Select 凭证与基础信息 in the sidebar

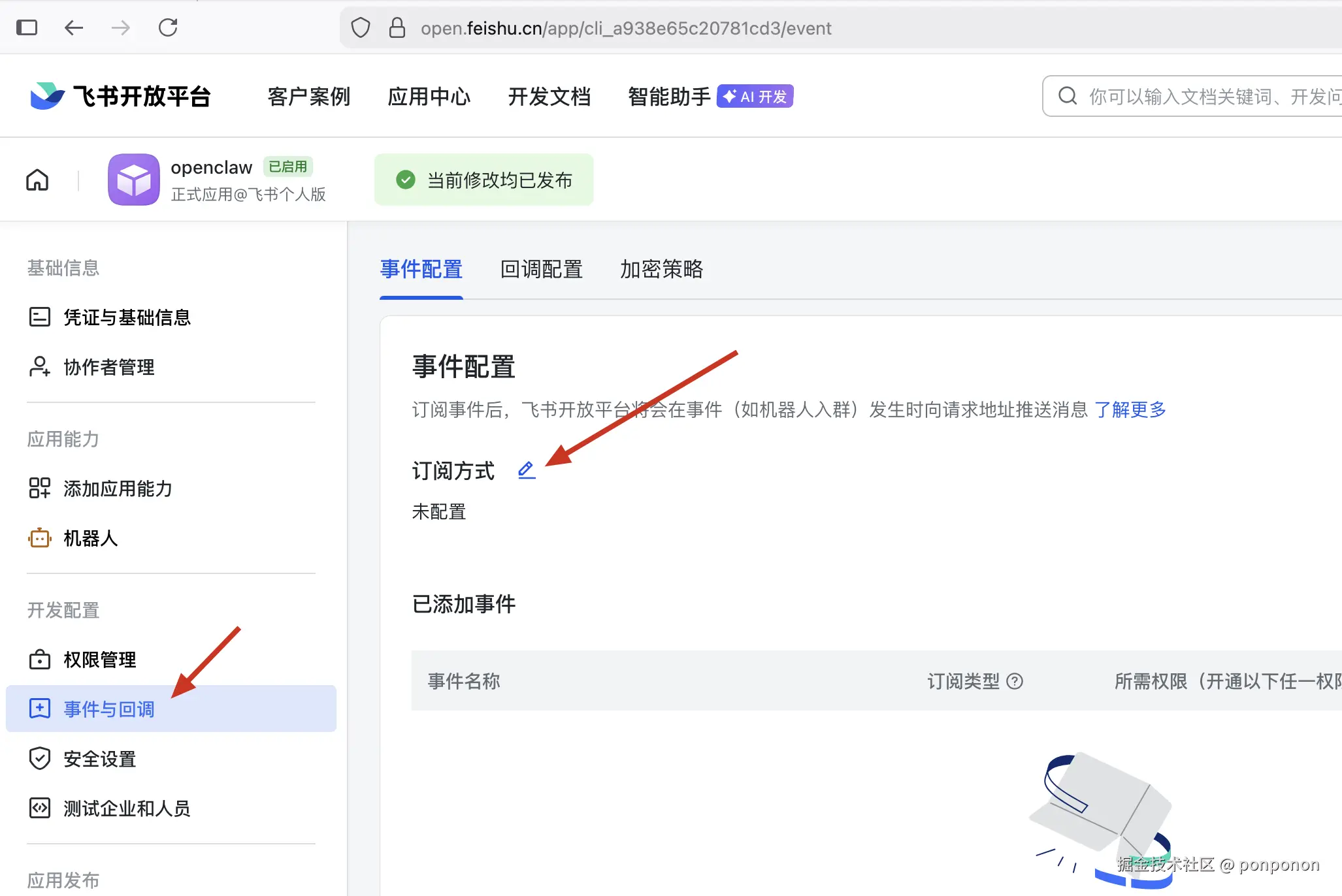[127, 317]
